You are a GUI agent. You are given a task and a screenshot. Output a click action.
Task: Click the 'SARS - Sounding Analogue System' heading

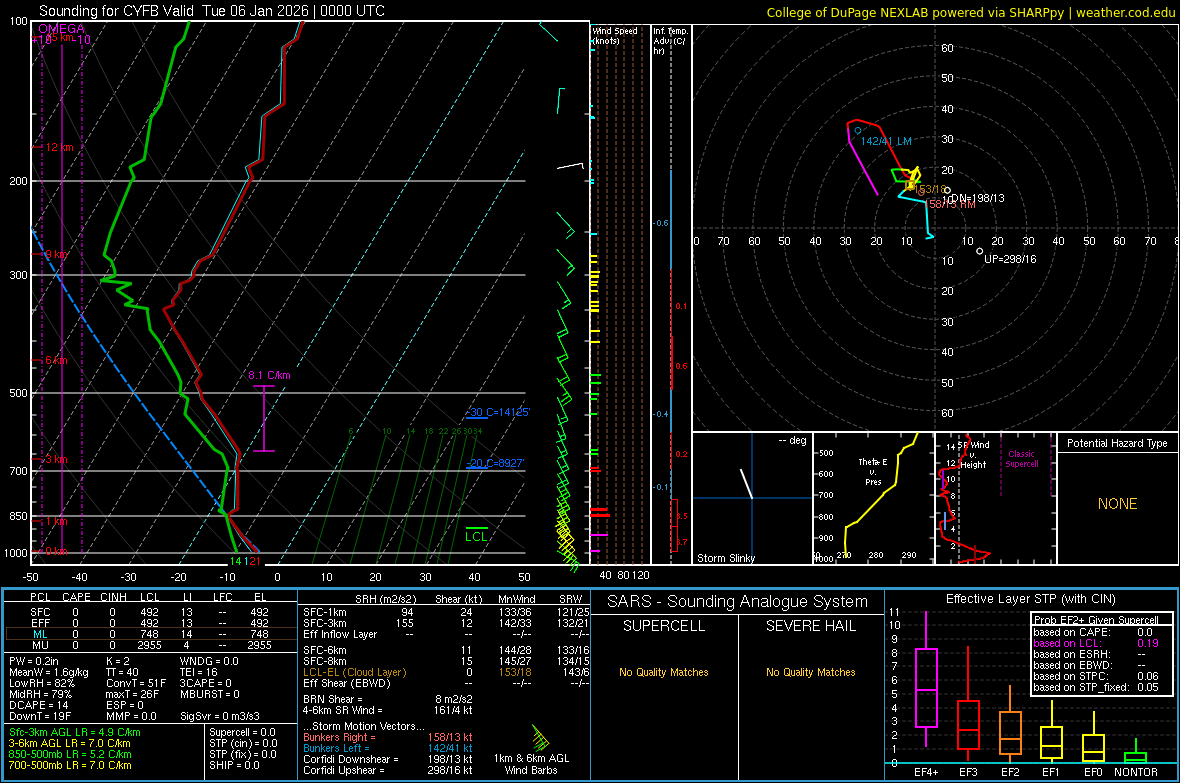(x=737, y=602)
